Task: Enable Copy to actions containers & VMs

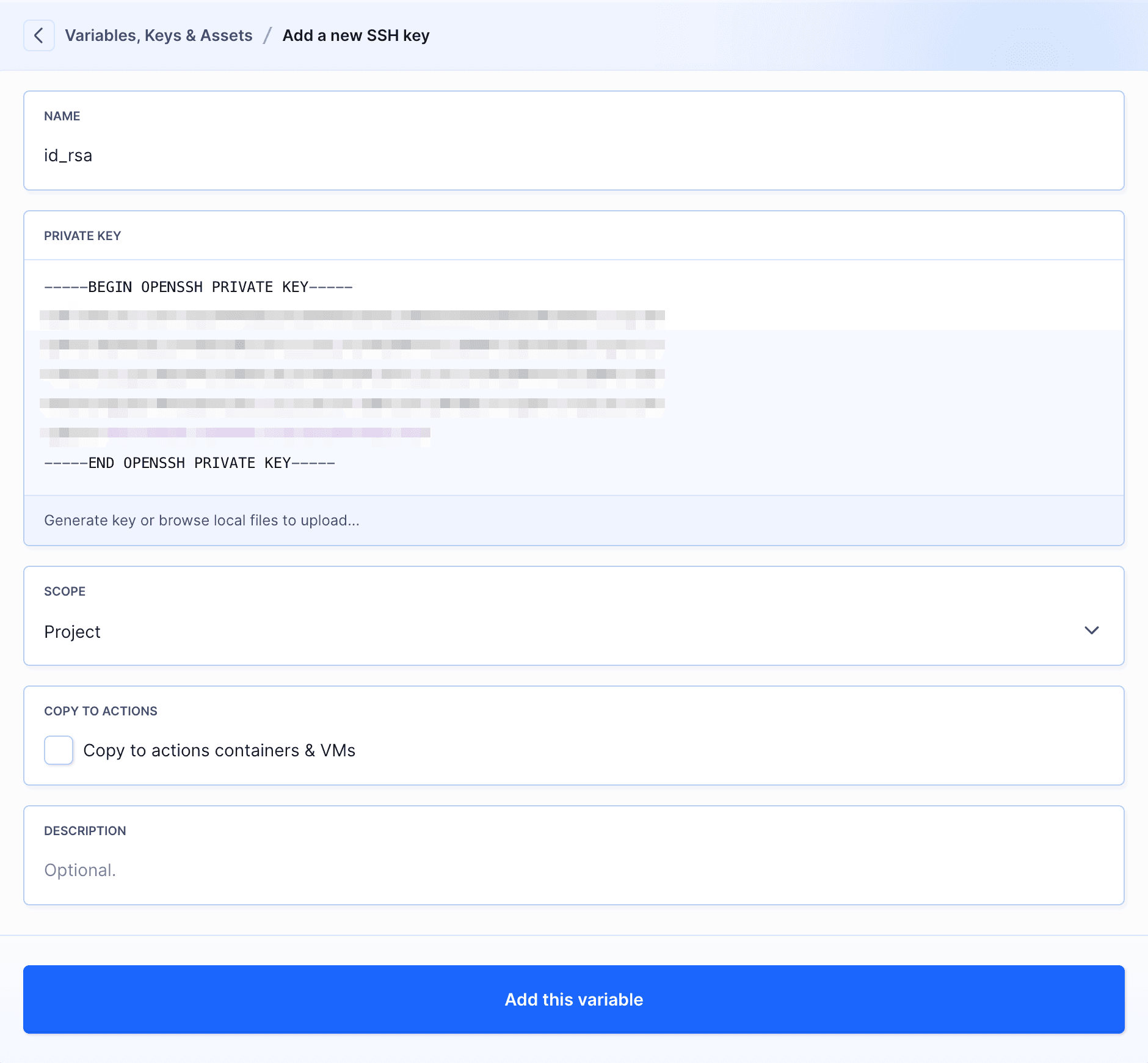Action: 58,750
